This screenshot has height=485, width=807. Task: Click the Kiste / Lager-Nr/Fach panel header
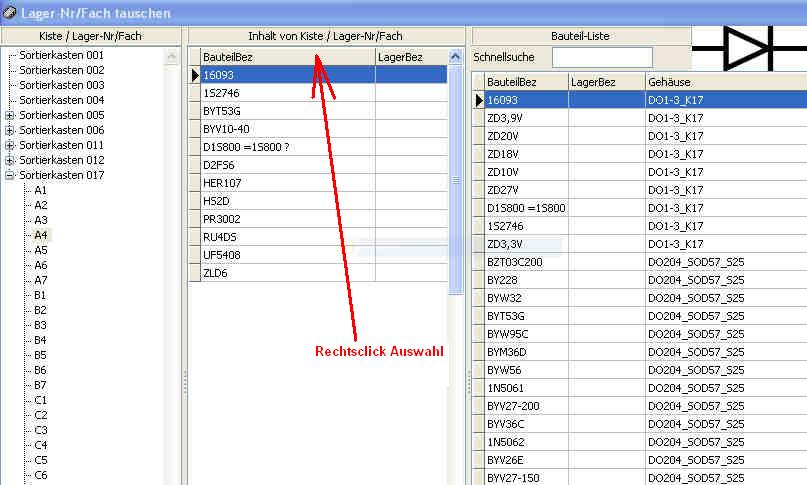pyautogui.click(x=91, y=36)
